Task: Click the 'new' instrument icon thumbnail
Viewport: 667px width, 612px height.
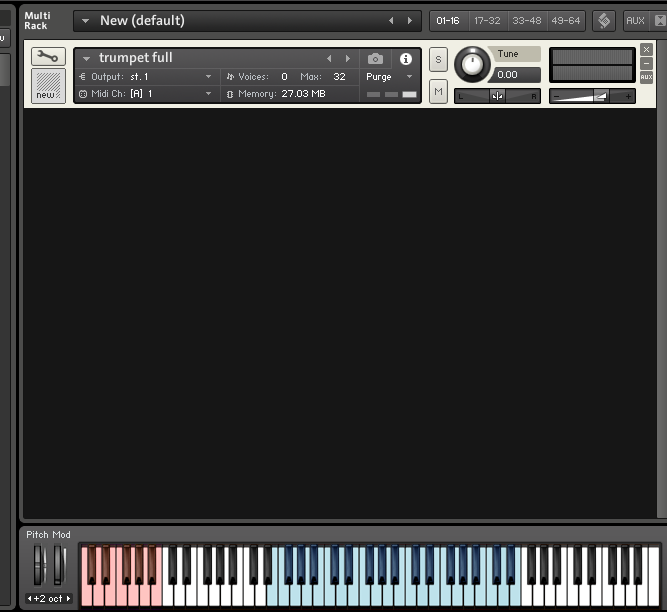Action: (x=48, y=86)
